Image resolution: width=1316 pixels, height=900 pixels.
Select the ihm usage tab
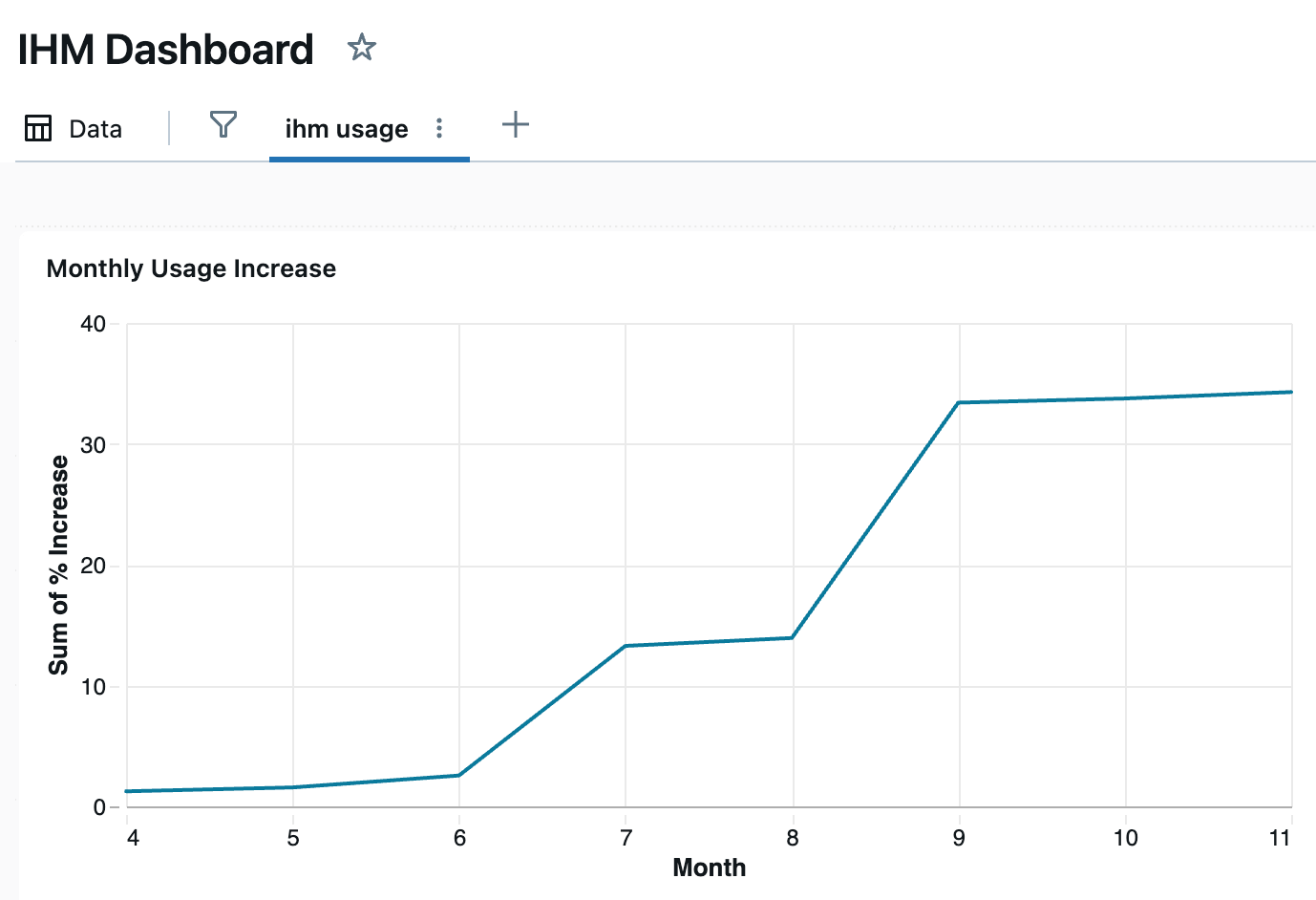point(346,129)
